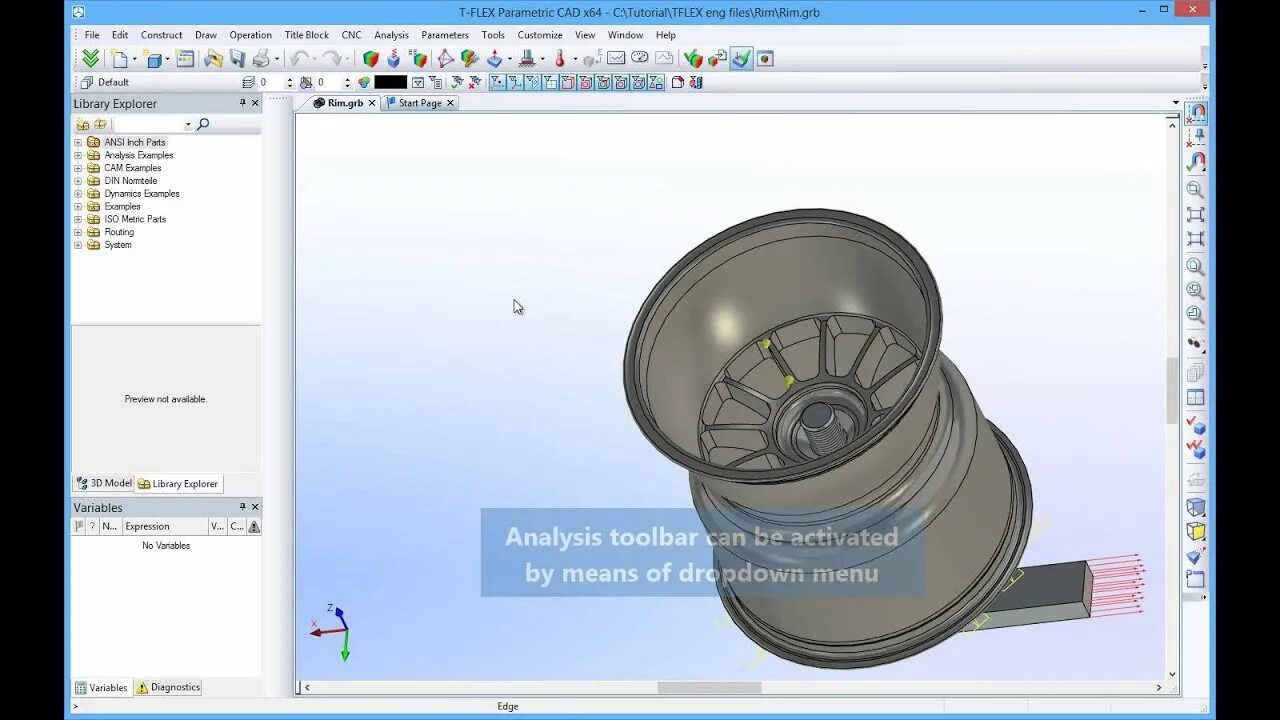Expand the Dynamics Examples folder
1280x720 pixels.
point(78,194)
